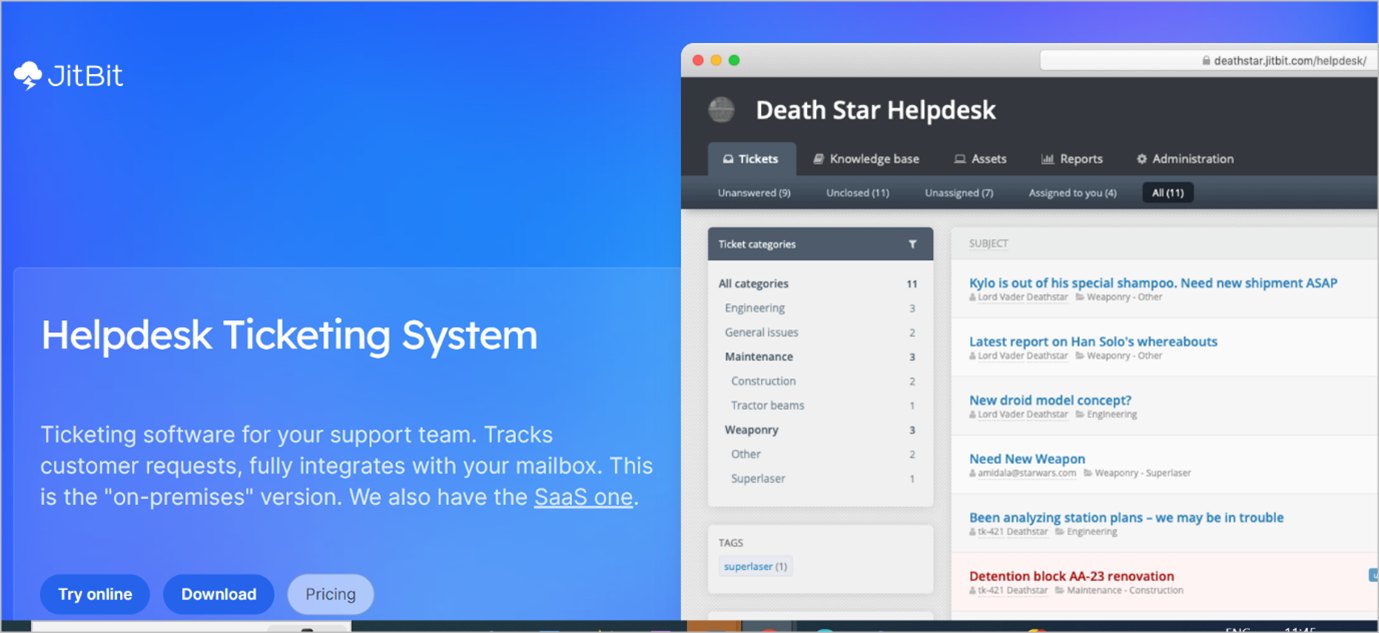Click the Death Star Helpdesk title
The height and width of the screenshot is (633, 1379).
click(876, 110)
